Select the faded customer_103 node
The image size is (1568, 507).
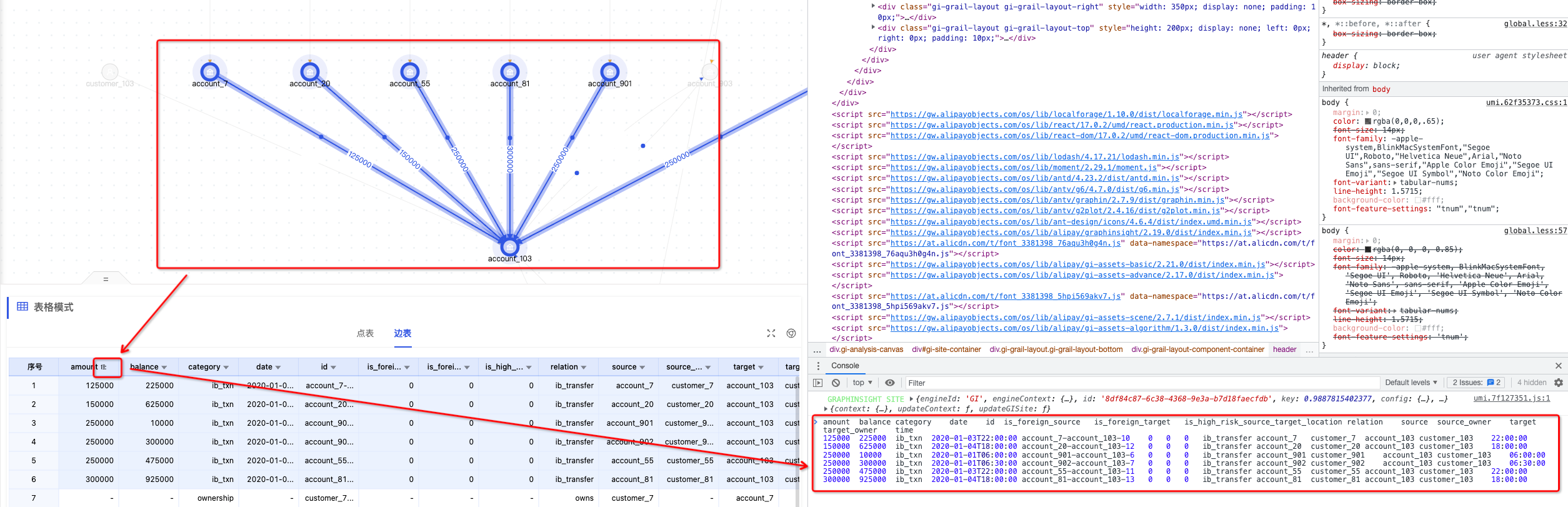tap(110, 72)
